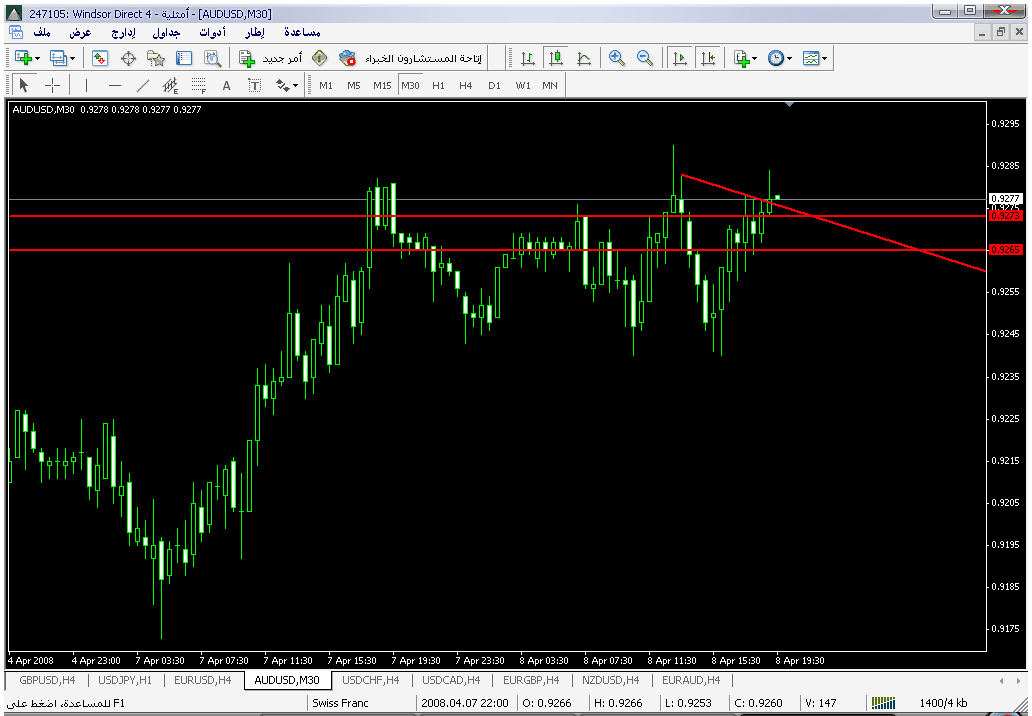
Task: Open the Market Watch panel icon
Action: coord(100,58)
